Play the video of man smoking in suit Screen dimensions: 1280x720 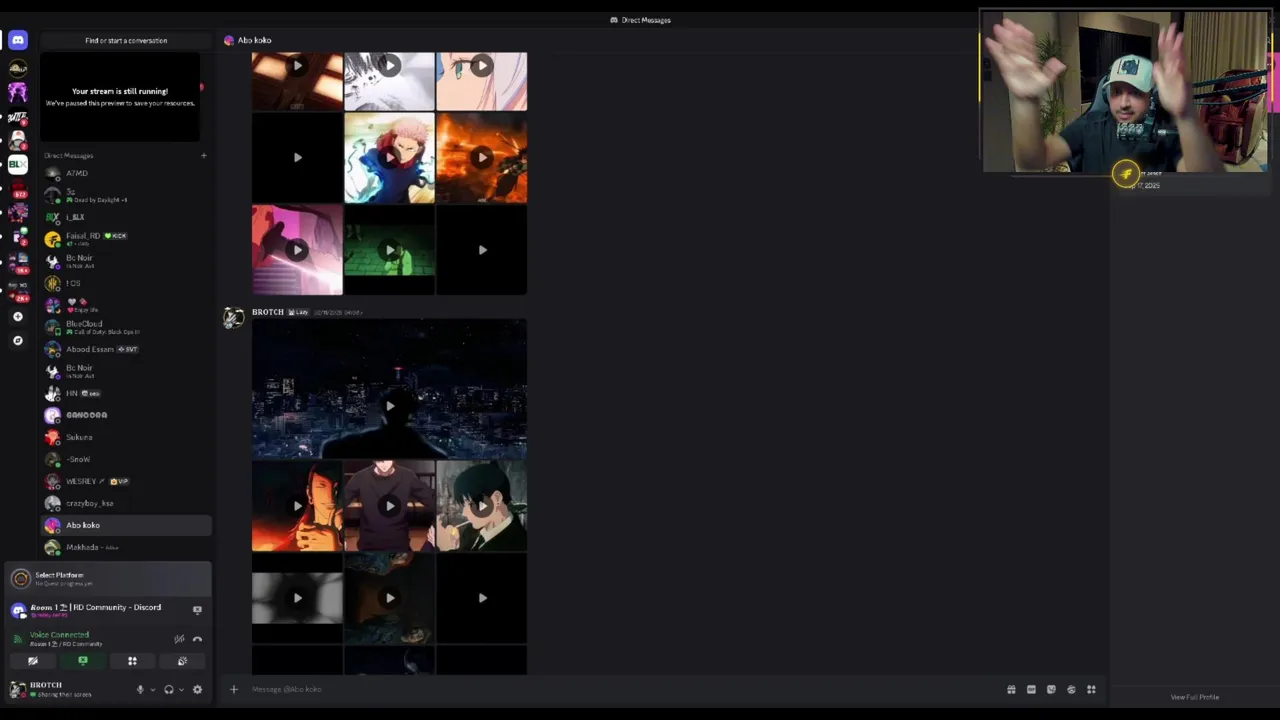(482, 505)
